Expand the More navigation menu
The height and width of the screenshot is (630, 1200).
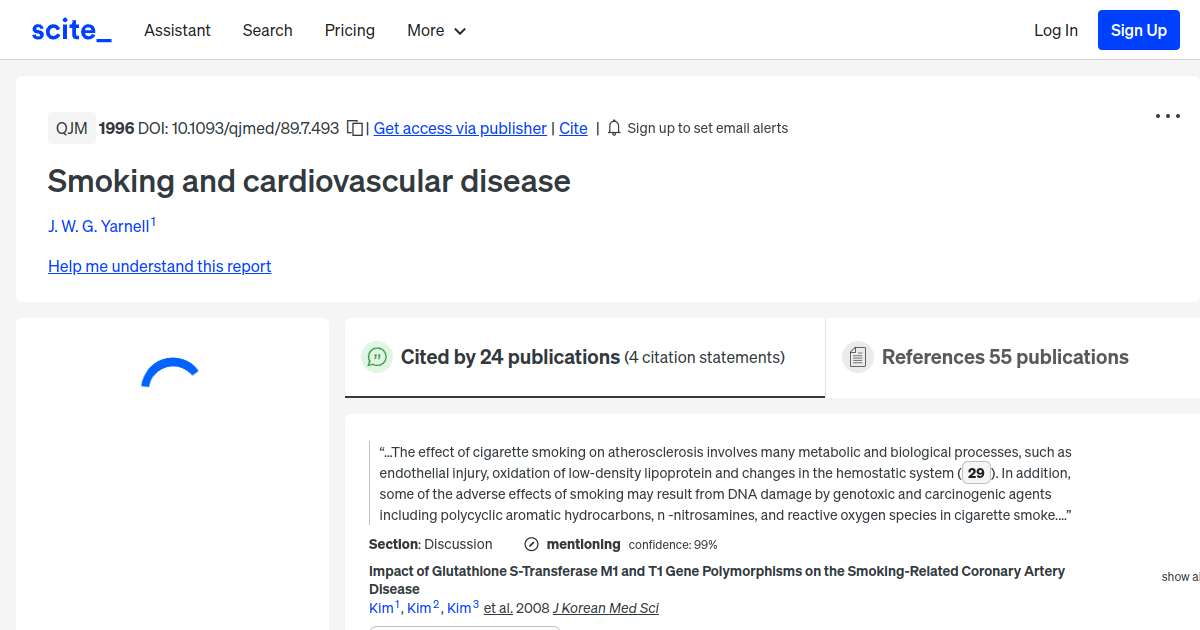tap(436, 30)
